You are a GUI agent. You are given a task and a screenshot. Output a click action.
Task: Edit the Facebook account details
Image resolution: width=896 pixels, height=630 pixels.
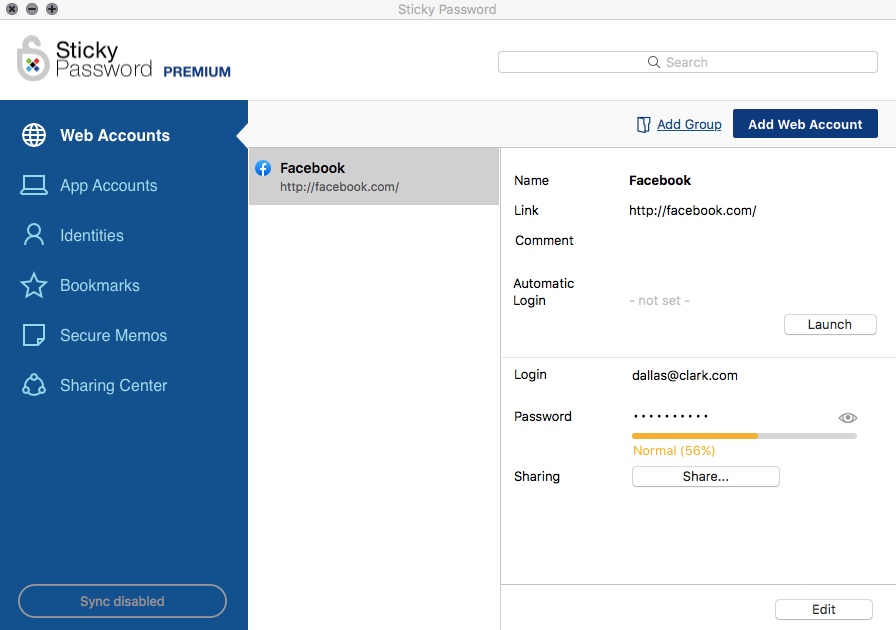pyautogui.click(x=823, y=609)
